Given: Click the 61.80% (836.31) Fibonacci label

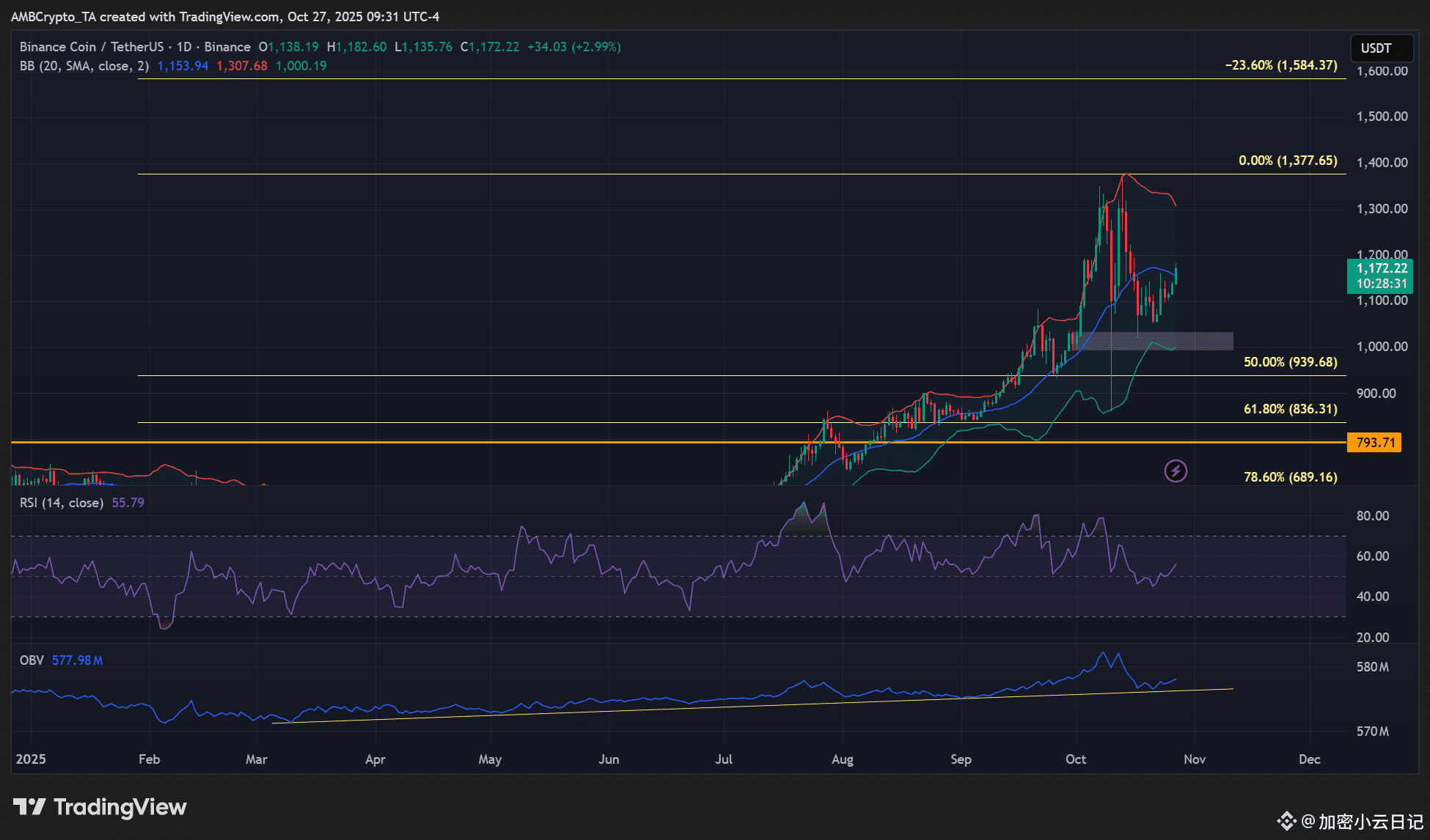Looking at the screenshot, I should [x=1290, y=409].
